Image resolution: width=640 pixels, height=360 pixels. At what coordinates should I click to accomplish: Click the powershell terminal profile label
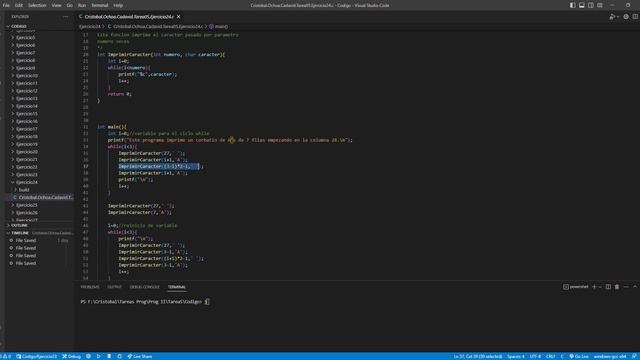click(x=576, y=287)
